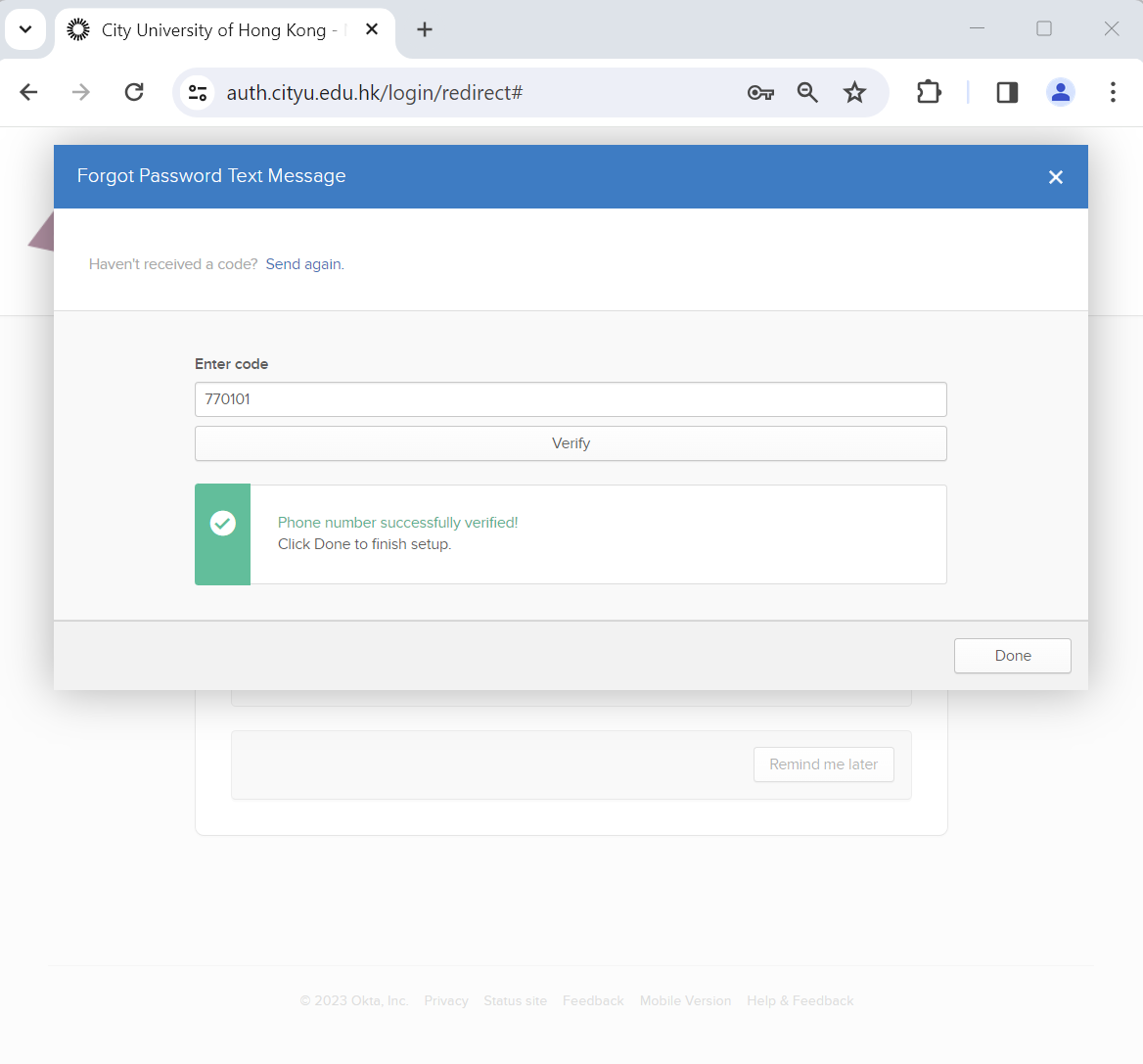Click the address bar URL text
Viewport: 1143px width, 1064px height.
(374, 93)
